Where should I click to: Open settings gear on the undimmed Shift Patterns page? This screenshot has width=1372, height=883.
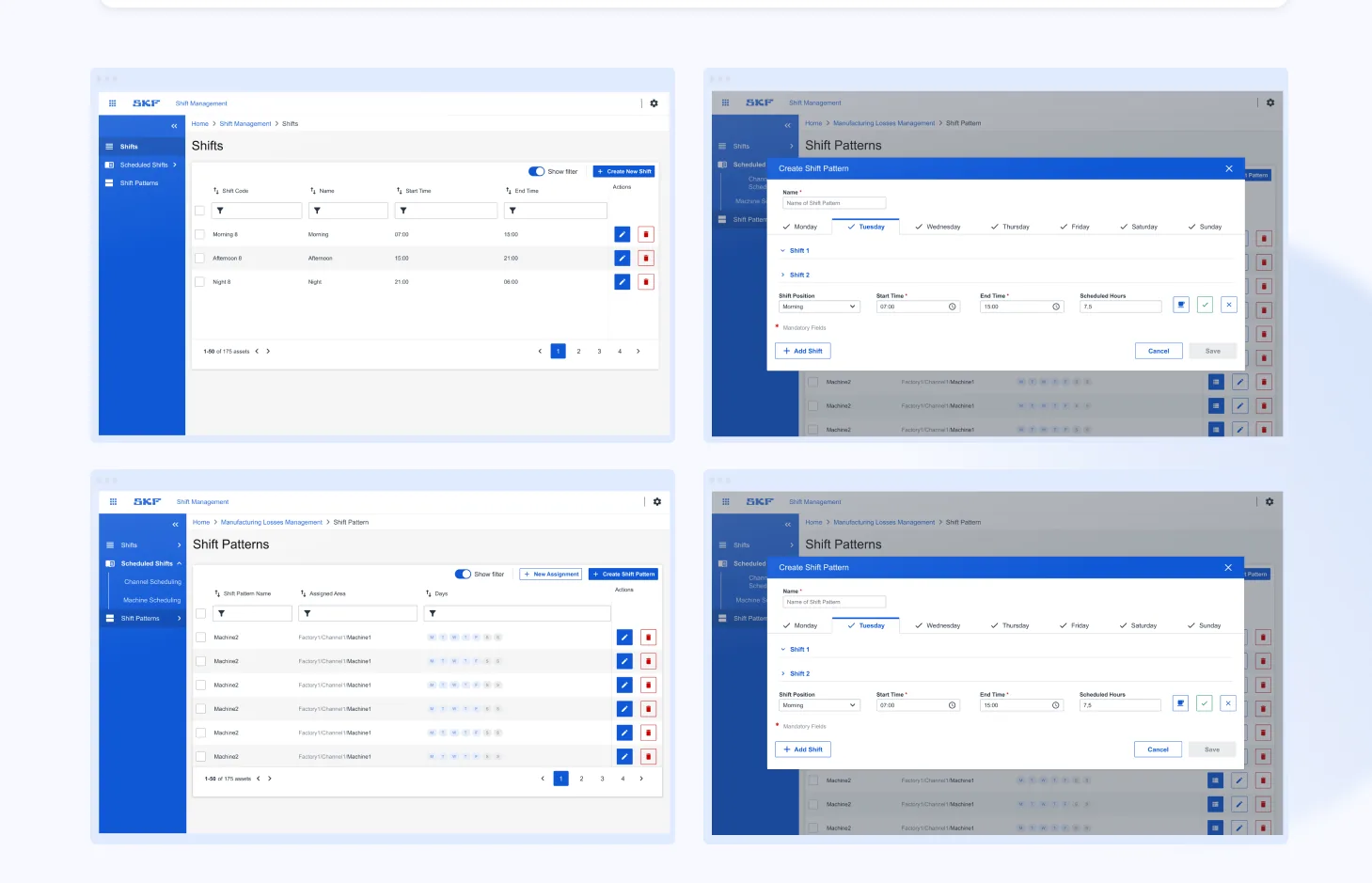tap(657, 502)
